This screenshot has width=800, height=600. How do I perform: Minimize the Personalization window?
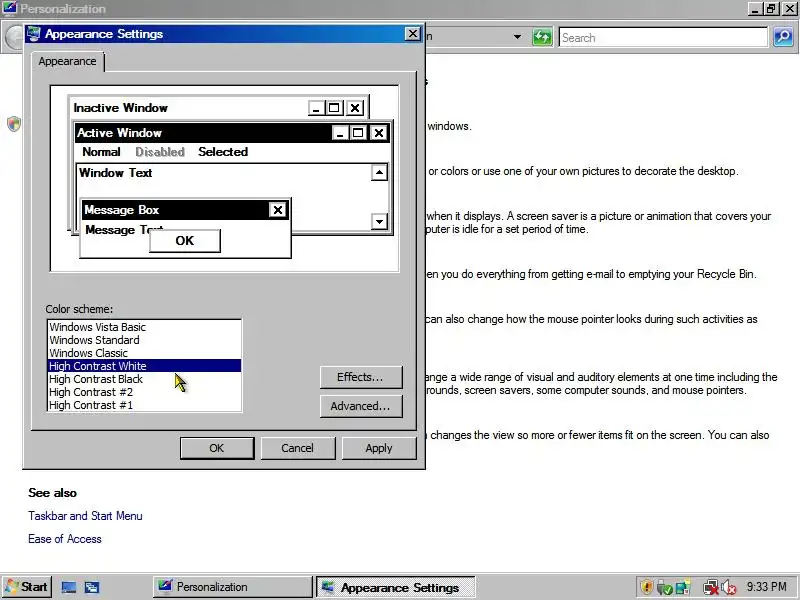coord(756,8)
